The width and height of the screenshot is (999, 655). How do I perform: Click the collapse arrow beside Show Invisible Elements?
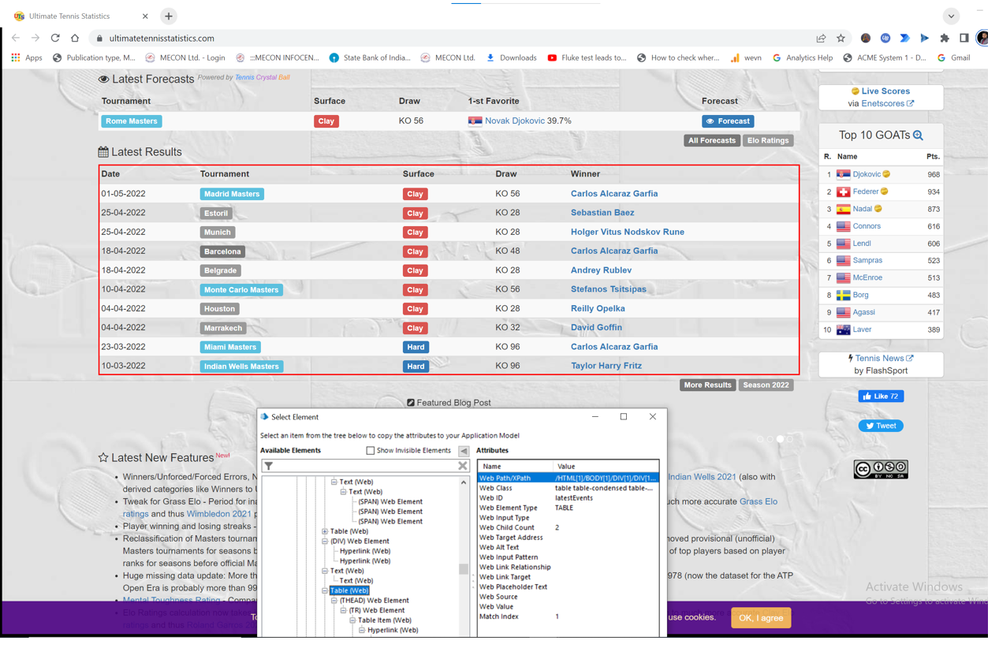pyautogui.click(x=463, y=451)
